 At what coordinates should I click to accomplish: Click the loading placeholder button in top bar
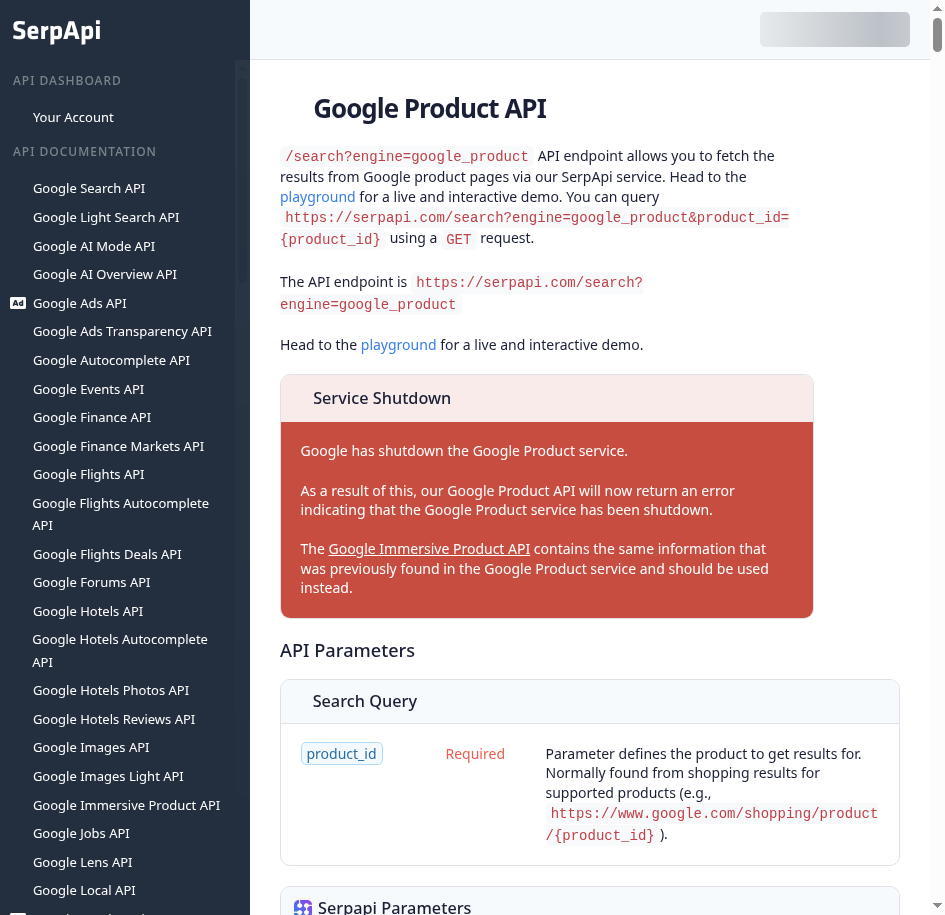[x=835, y=30]
